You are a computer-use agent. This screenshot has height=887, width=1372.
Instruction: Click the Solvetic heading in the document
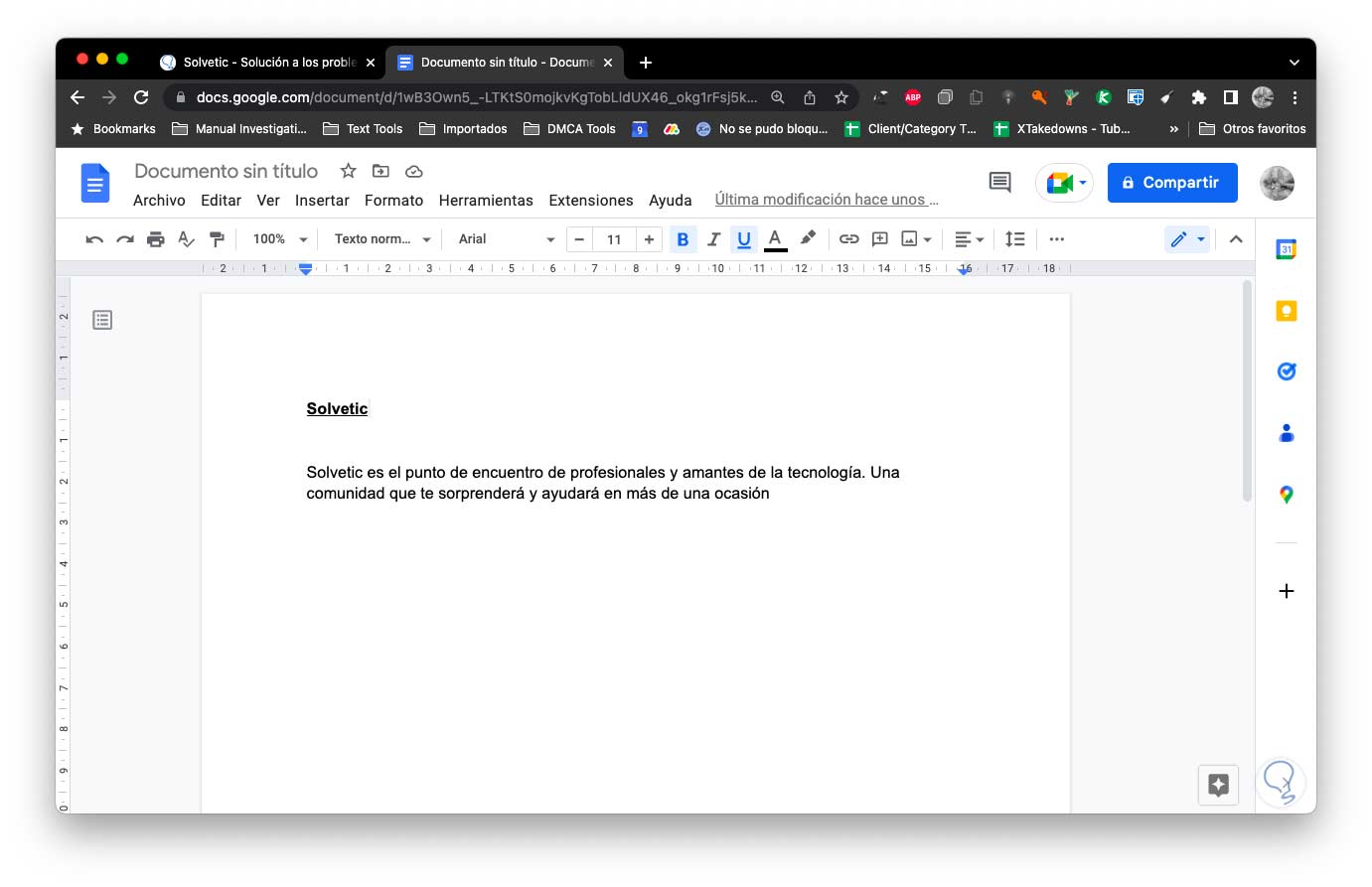point(337,408)
